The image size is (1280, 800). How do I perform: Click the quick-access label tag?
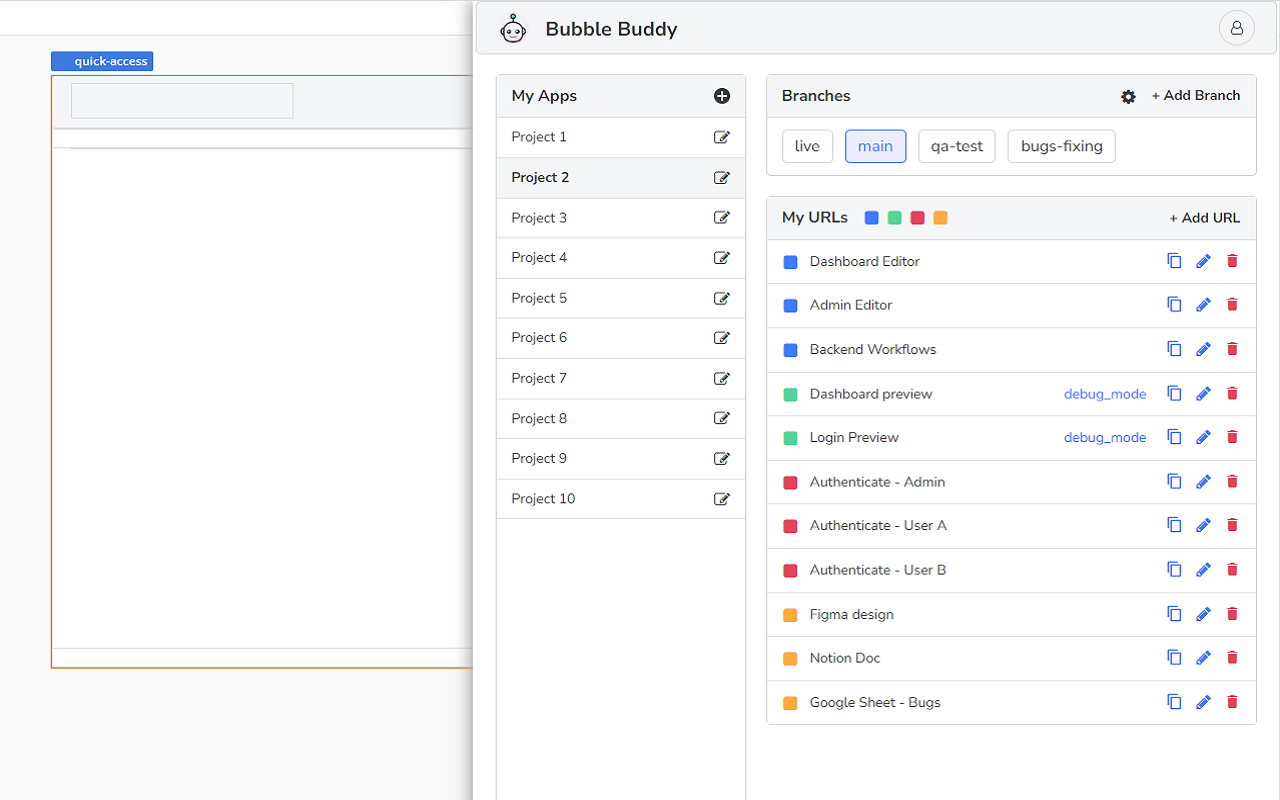pyautogui.click(x=102, y=62)
